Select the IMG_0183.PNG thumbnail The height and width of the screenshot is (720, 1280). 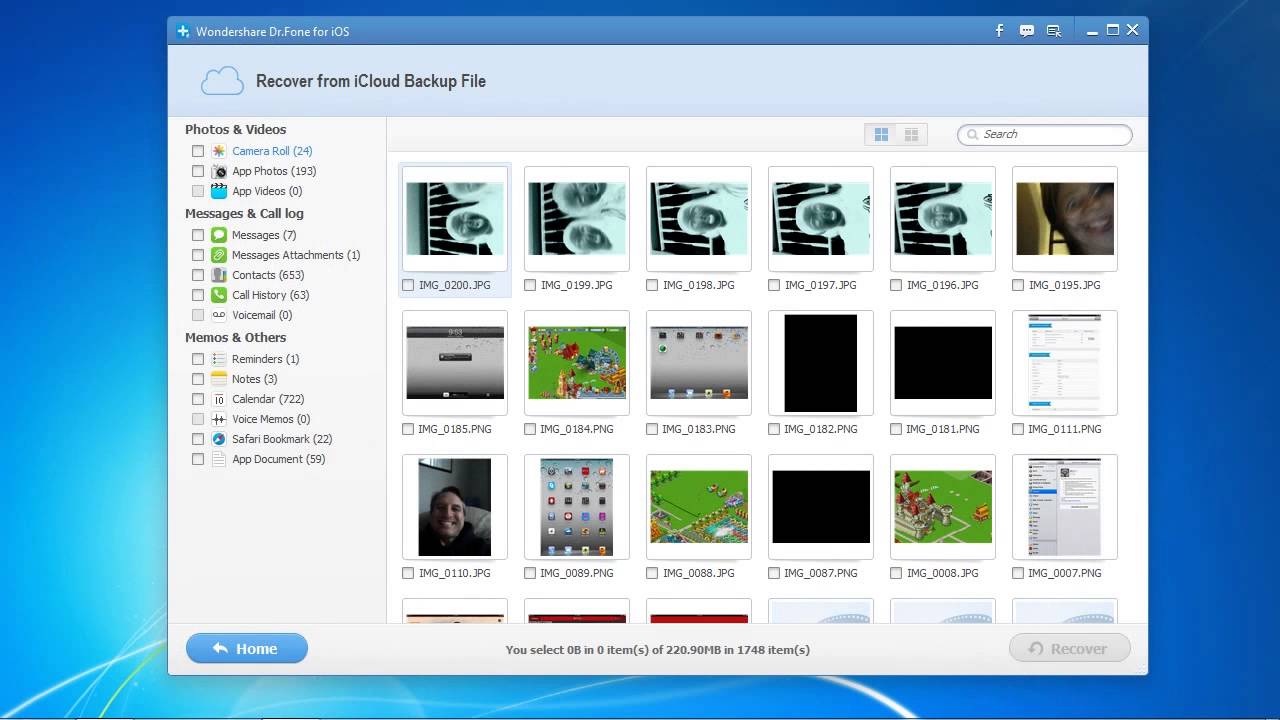click(x=699, y=363)
